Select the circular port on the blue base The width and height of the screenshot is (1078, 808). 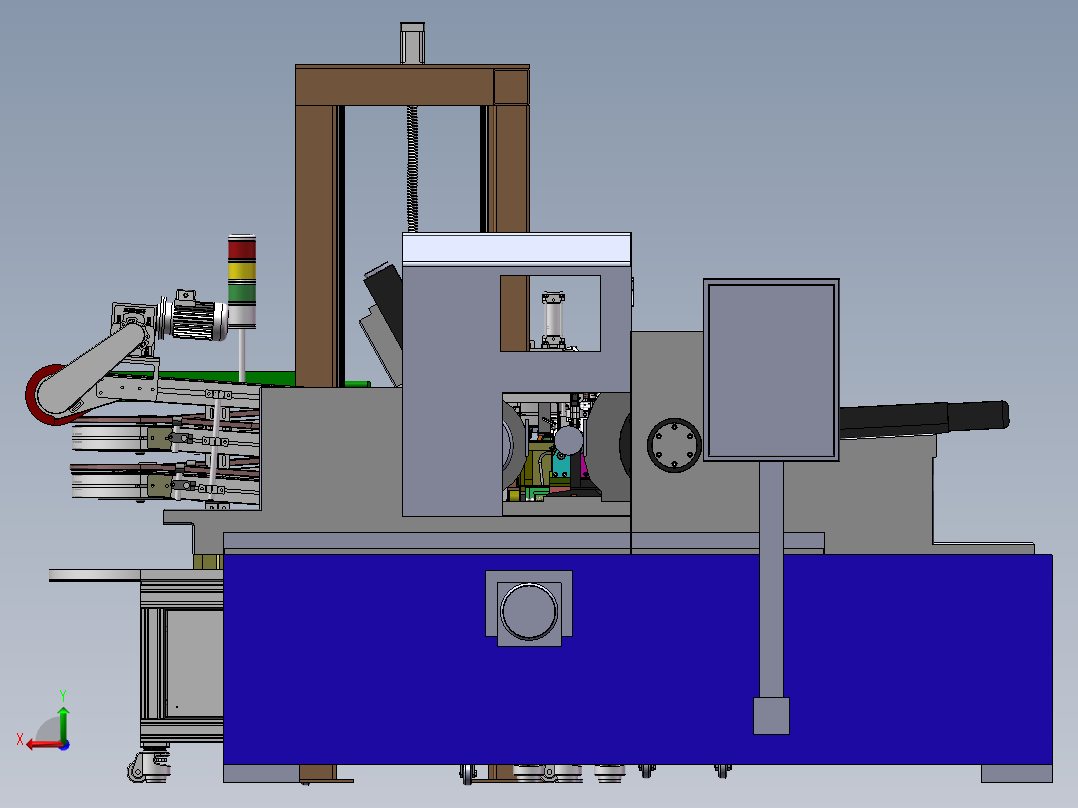coord(529,611)
